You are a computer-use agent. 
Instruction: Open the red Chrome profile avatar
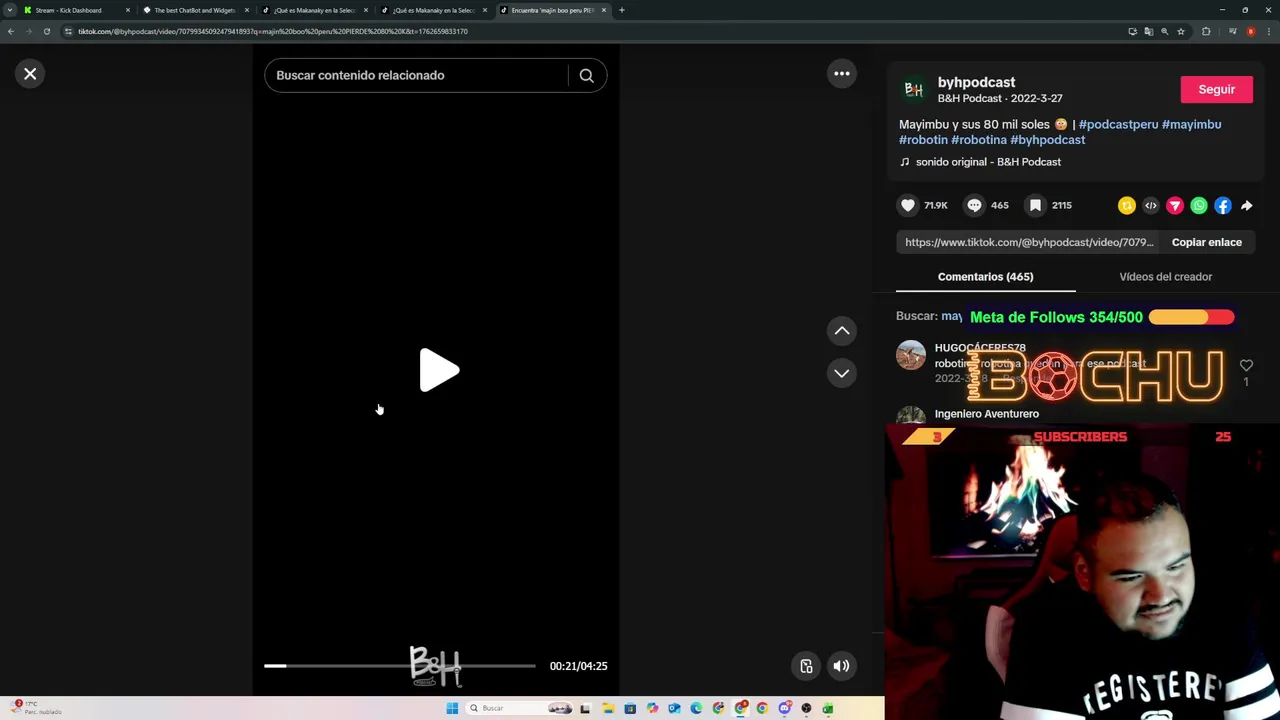pos(1250,31)
